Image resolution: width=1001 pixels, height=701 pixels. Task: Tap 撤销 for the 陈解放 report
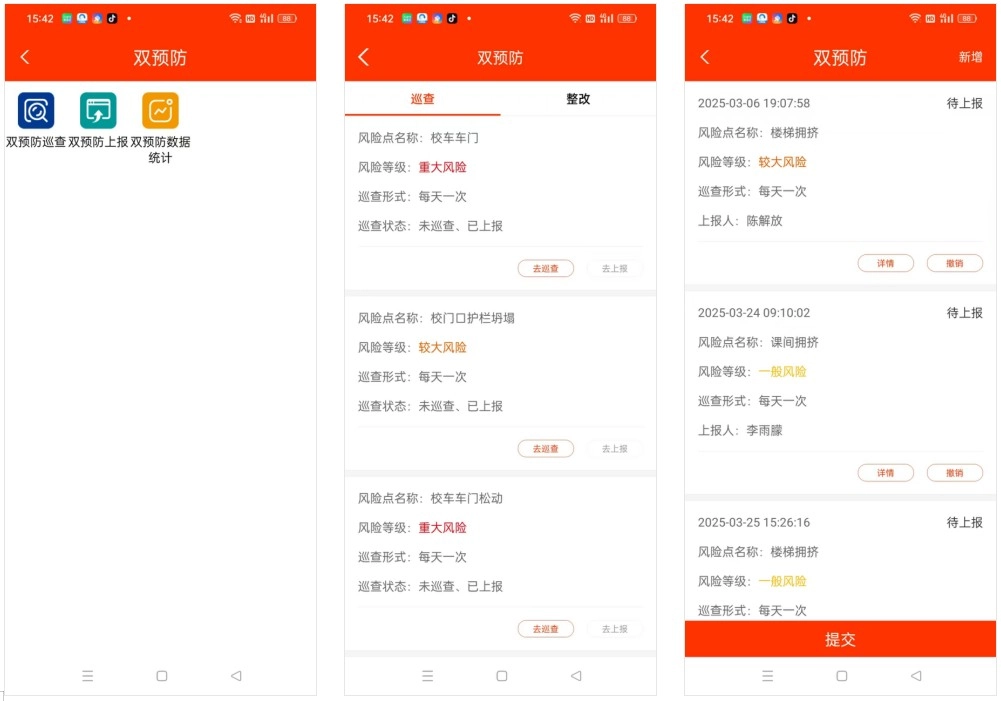click(954, 263)
